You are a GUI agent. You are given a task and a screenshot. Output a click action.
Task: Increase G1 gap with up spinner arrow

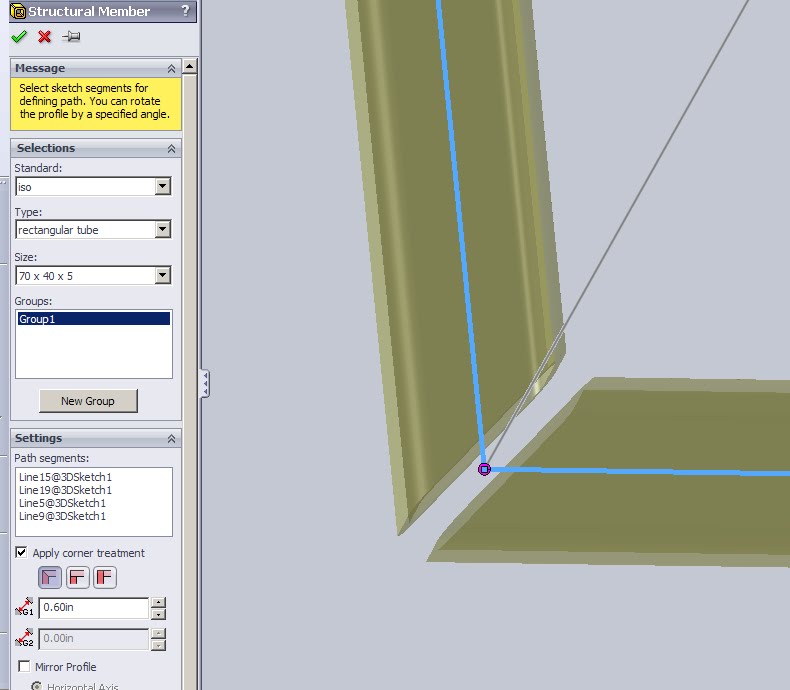[x=158, y=602]
